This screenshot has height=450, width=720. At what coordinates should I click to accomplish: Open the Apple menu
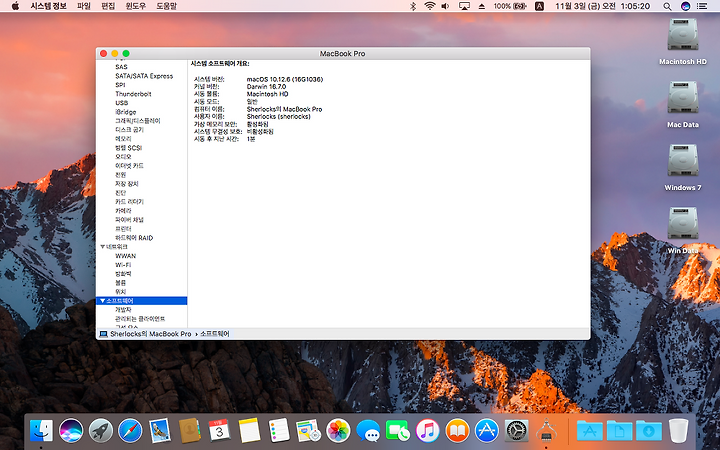tap(15, 6)
